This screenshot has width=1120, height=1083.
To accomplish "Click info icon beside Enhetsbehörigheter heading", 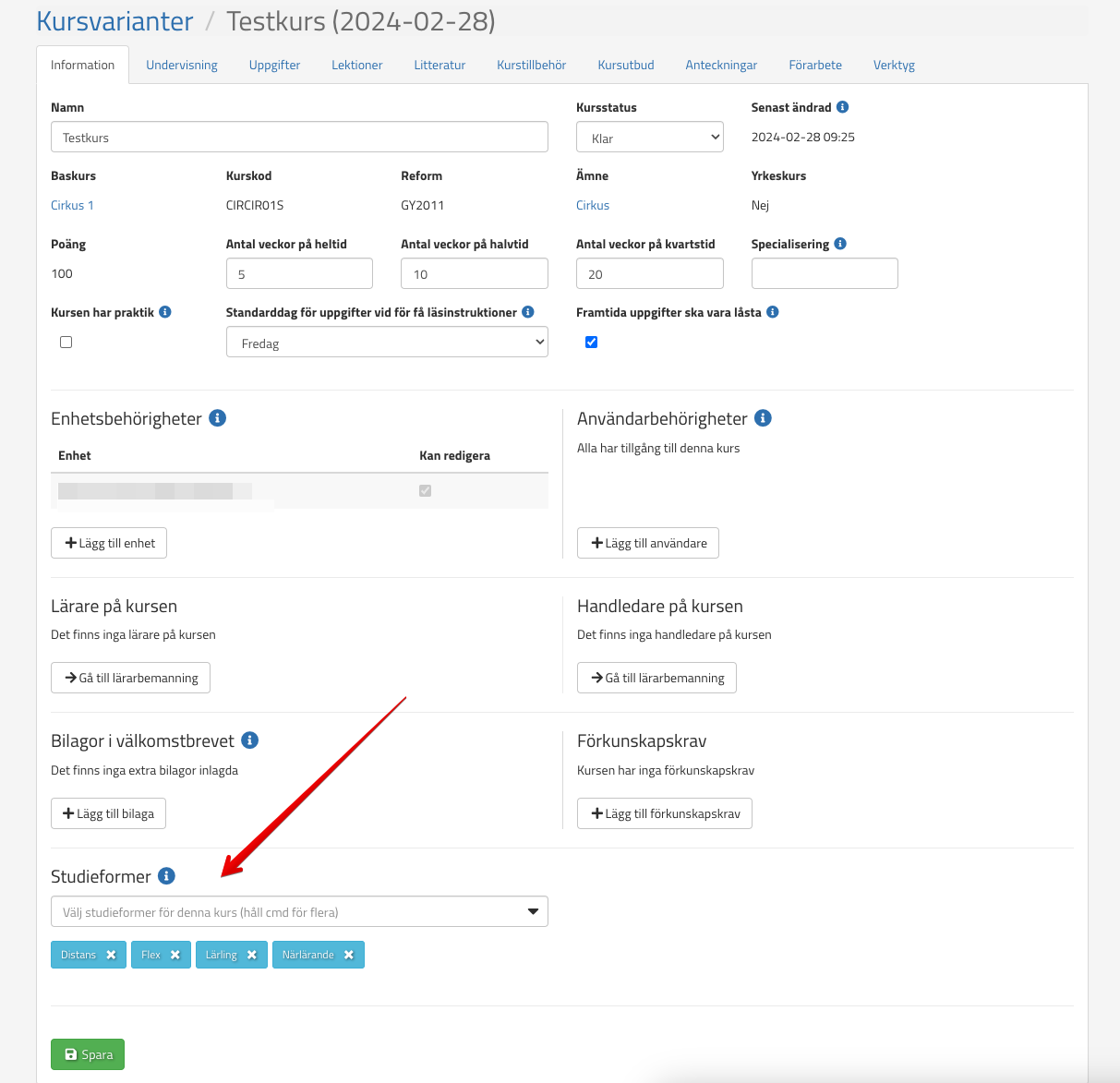I will (x=218, y=418).
